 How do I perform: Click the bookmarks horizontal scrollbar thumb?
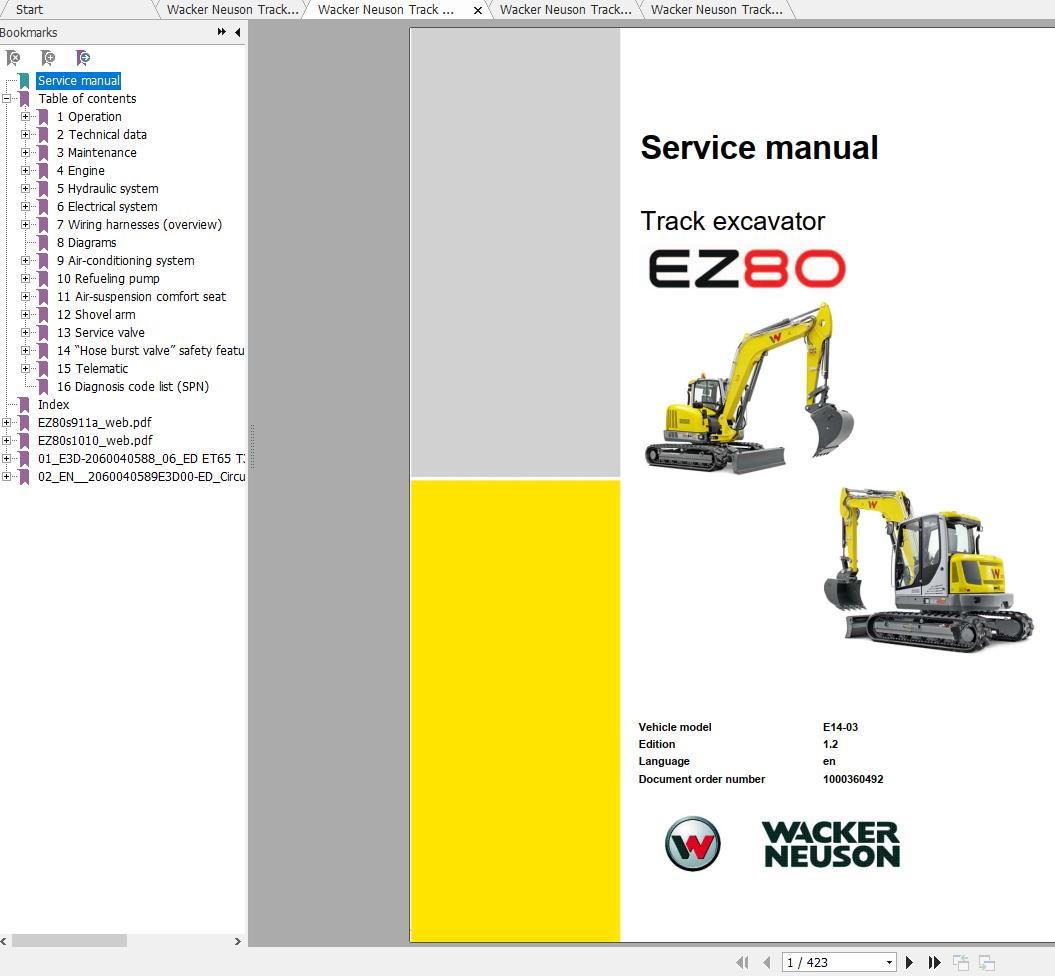(x=69, y=940)
